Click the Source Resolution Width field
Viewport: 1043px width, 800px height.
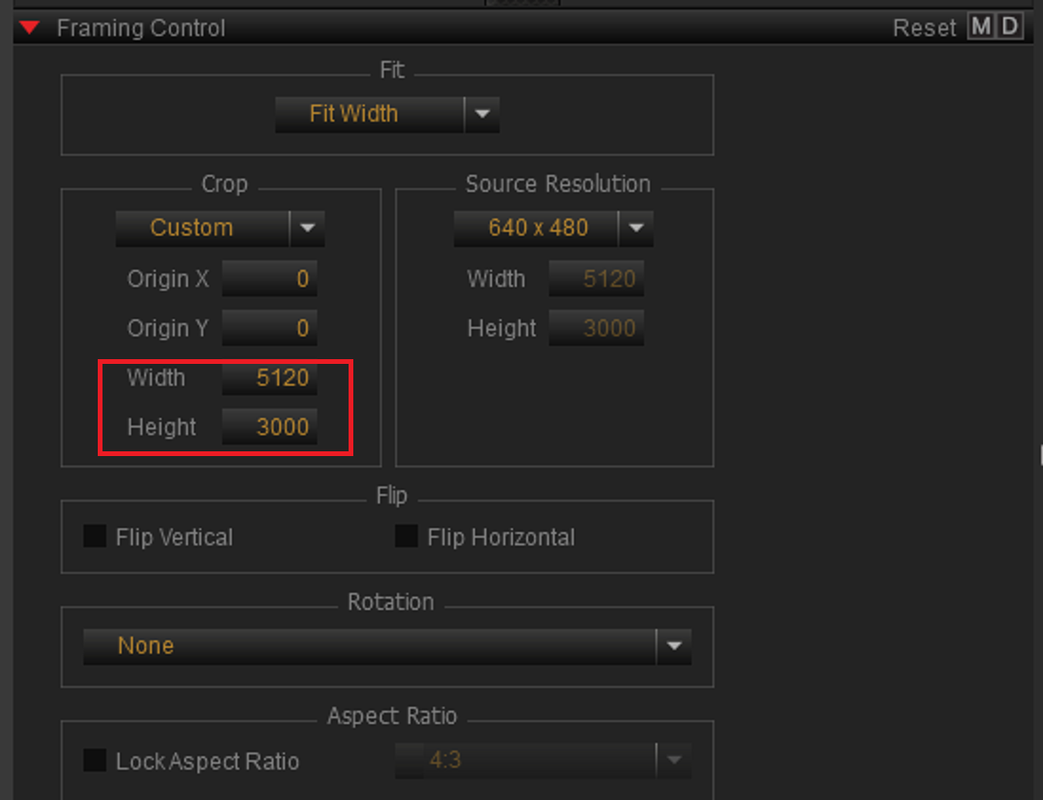point(596,279)
